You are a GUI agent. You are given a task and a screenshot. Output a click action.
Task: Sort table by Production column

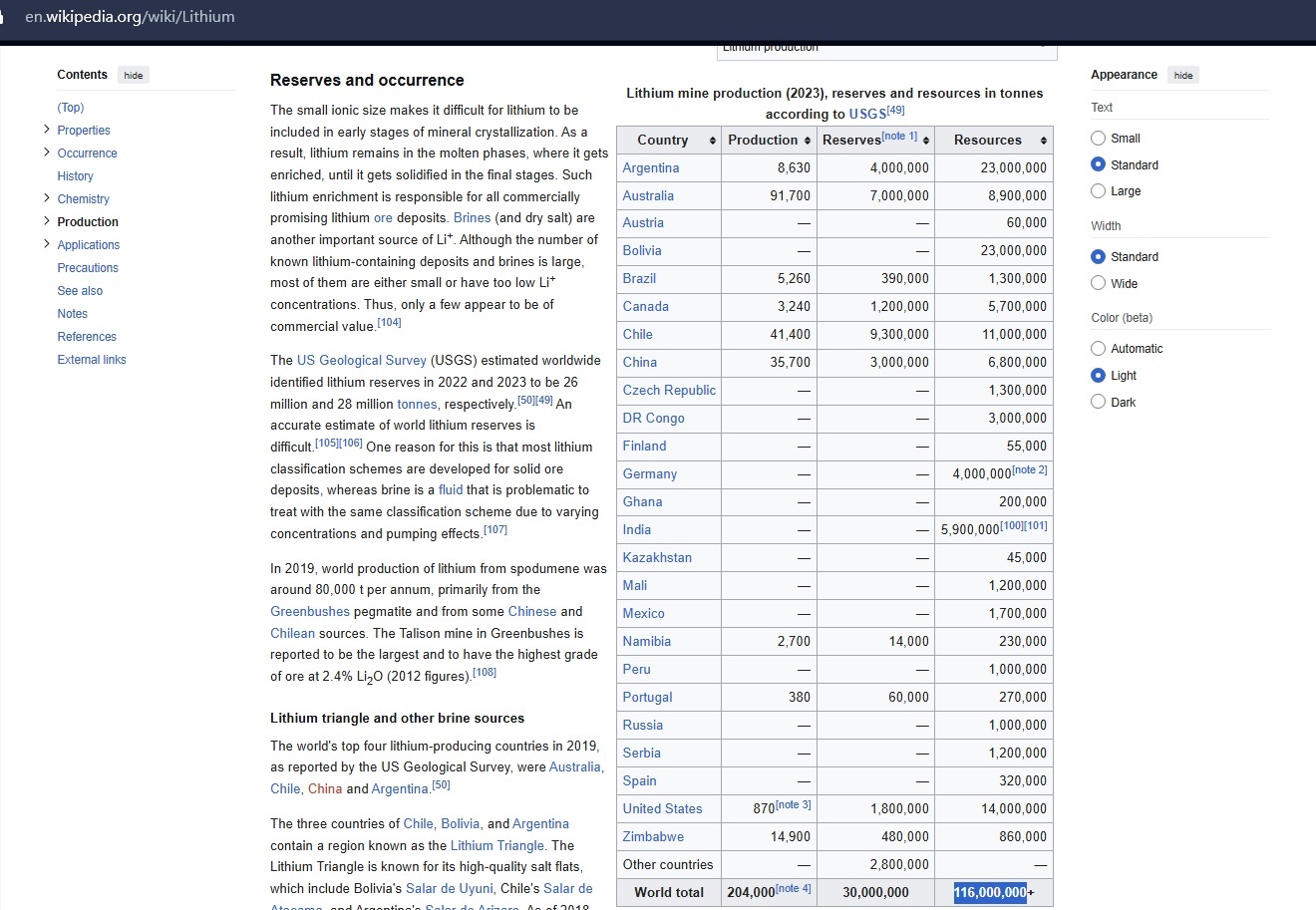click(x=808, y=141)
